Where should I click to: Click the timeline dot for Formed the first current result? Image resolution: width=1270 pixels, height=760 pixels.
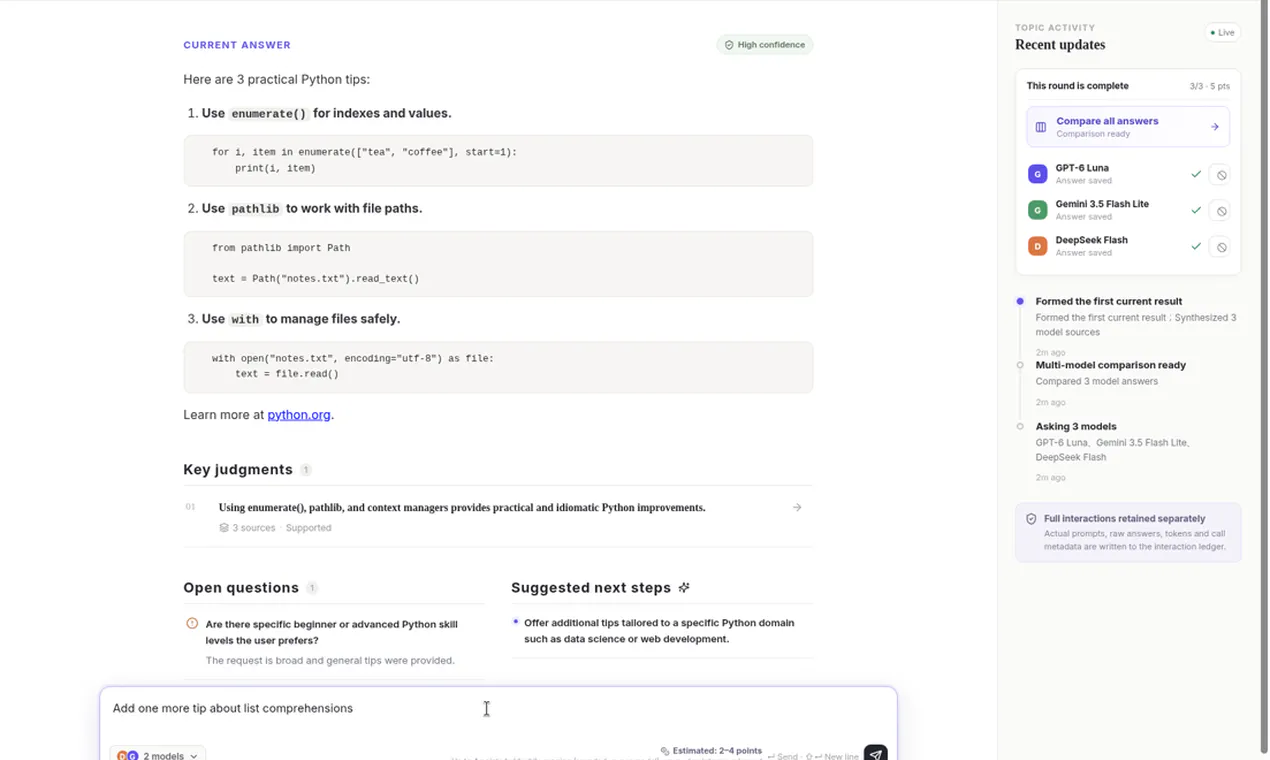pos(1020,301)
